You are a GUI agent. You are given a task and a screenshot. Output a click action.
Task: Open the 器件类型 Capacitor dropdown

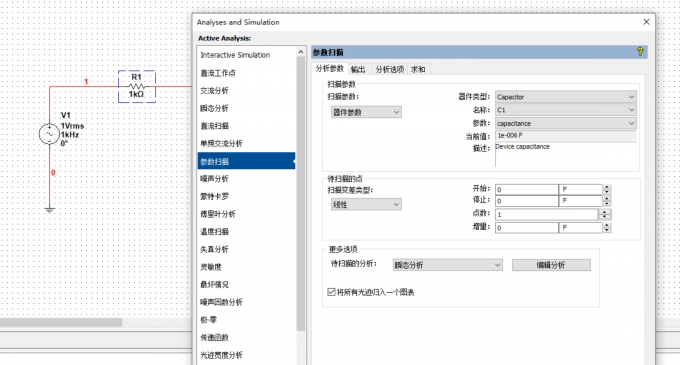point(566,97)
